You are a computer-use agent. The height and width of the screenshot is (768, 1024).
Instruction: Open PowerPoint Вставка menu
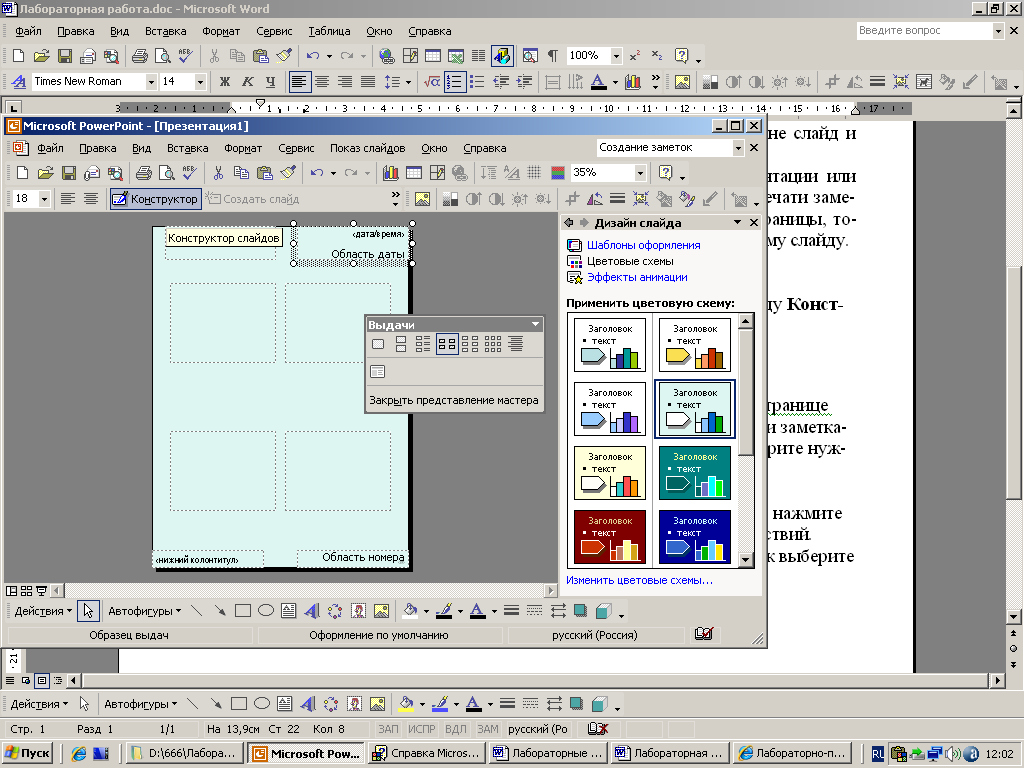point(187,148)
